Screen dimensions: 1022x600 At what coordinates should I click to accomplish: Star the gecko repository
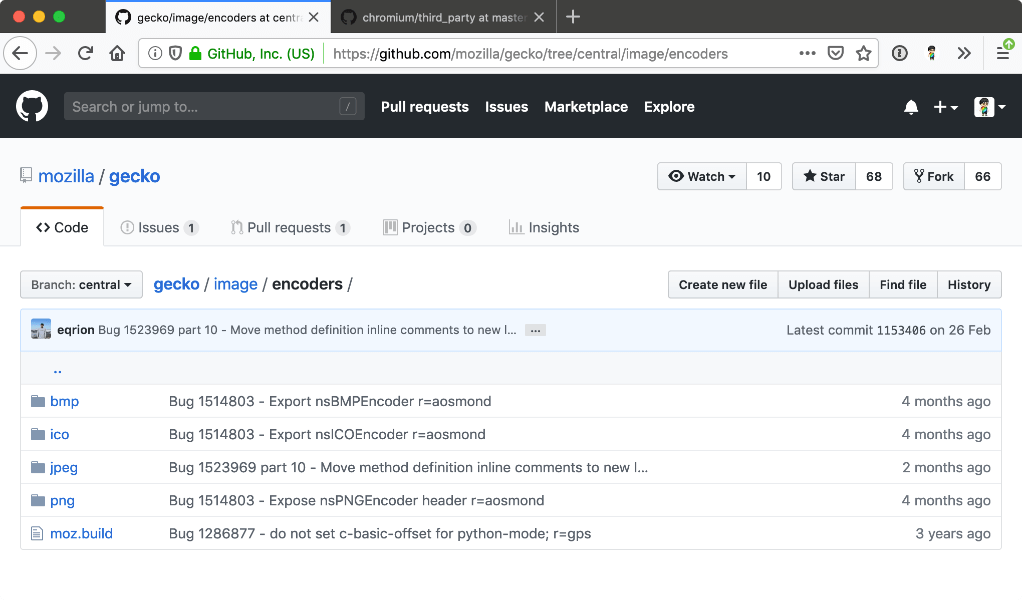(x=823, y=176)
